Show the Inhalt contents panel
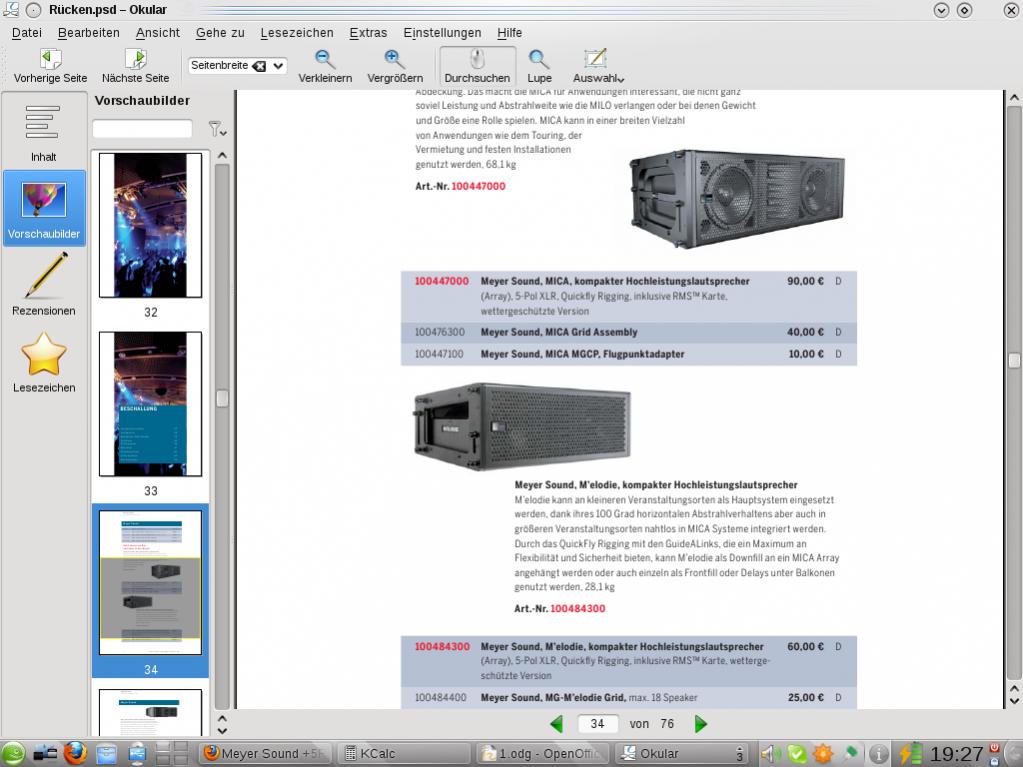This screenshot has width=1023, height=767. pyautogui.click(x=44, y=132)
